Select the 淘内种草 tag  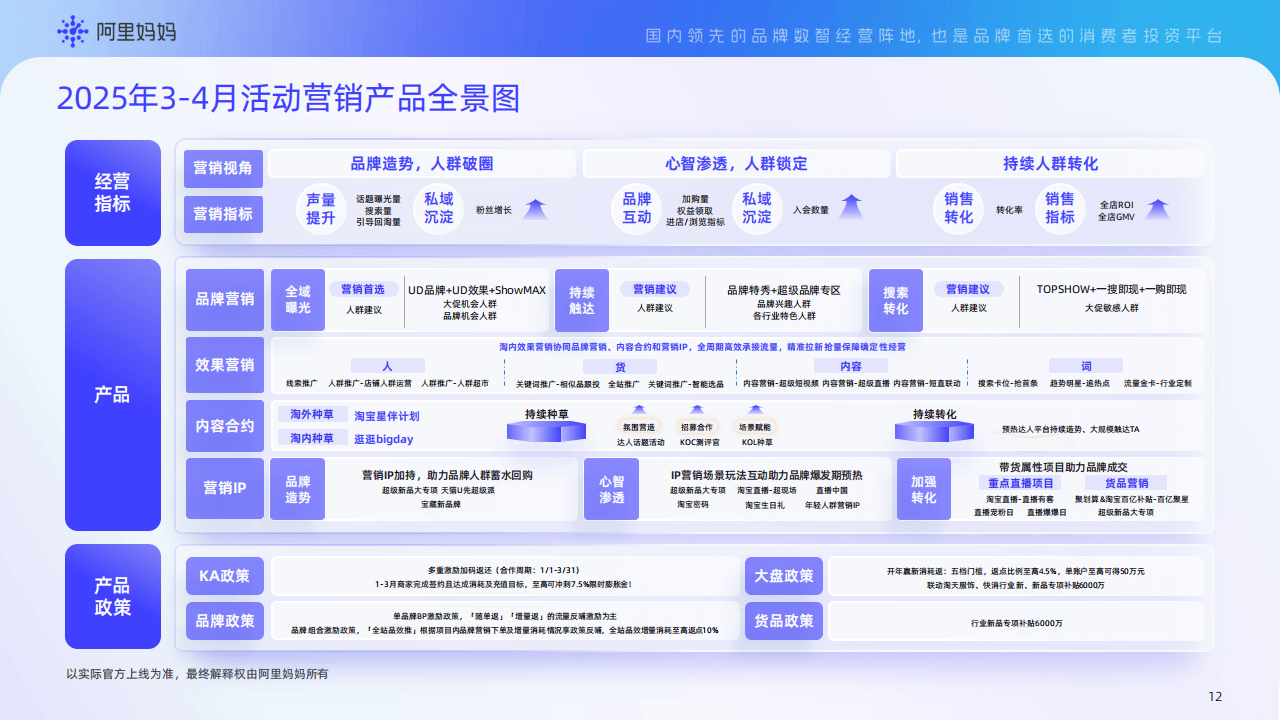pyautogui.click(x=312, y=438)
